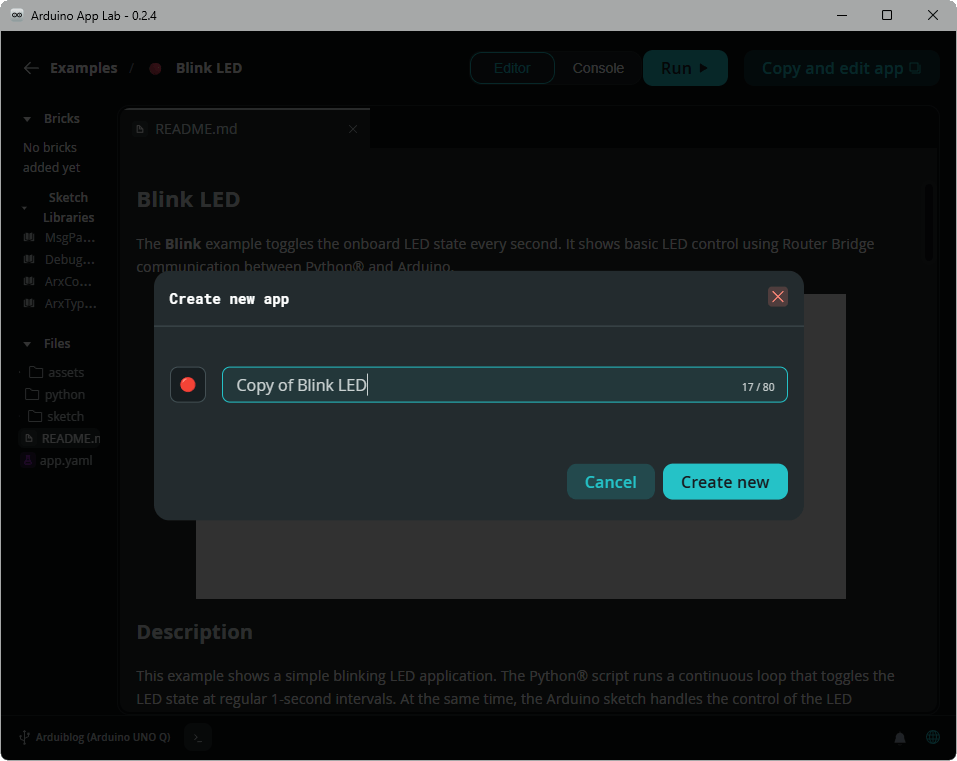Click the app name input field
The width and height of the screenshot is (957, 761).
point(480,385)
